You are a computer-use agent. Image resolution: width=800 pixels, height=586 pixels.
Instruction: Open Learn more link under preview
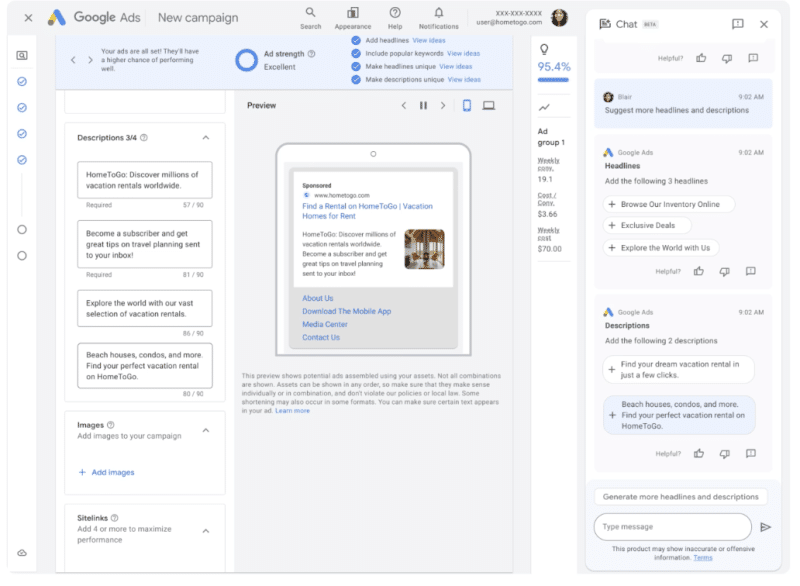292,411
